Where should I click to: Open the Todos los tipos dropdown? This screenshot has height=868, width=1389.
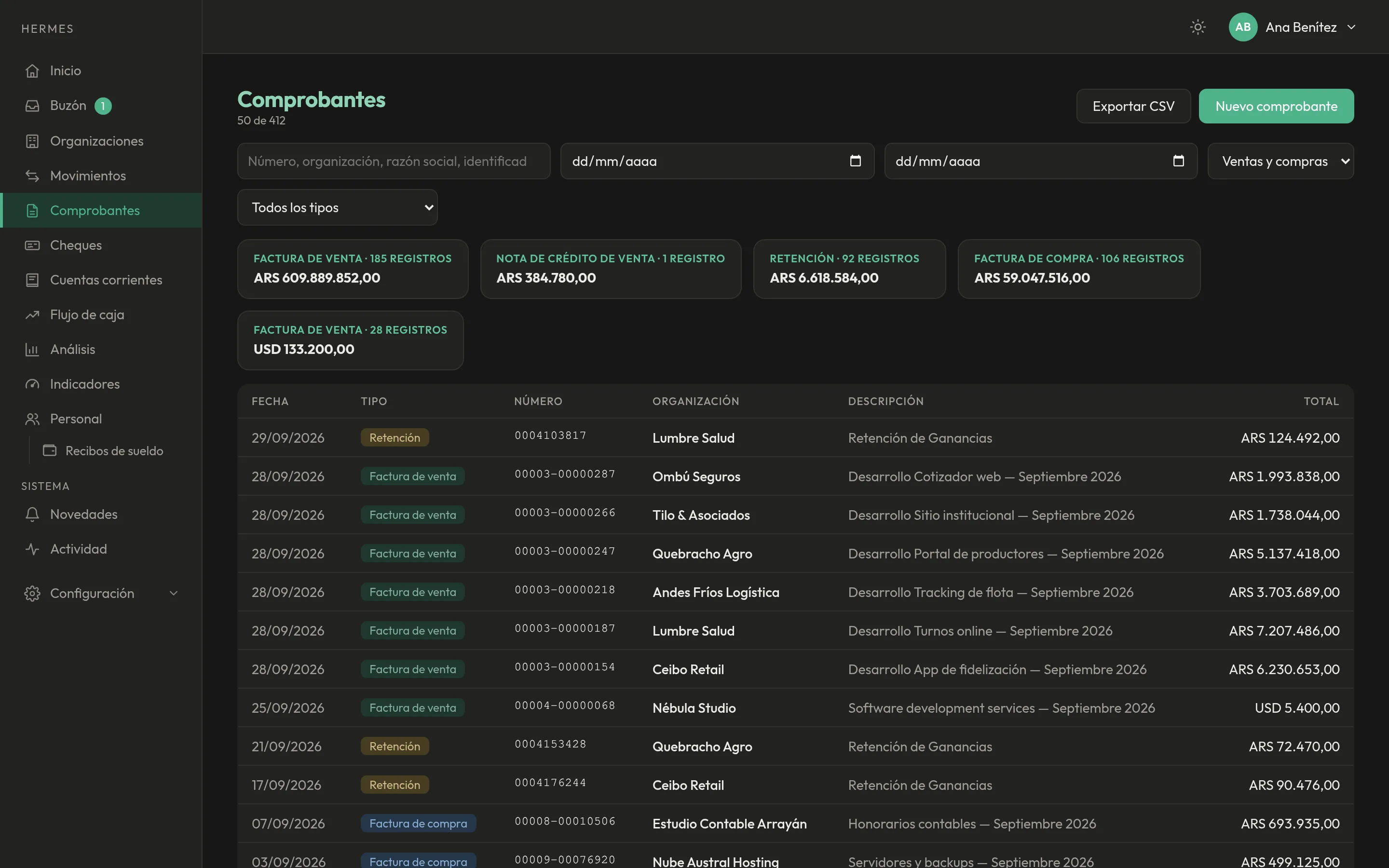338,207
